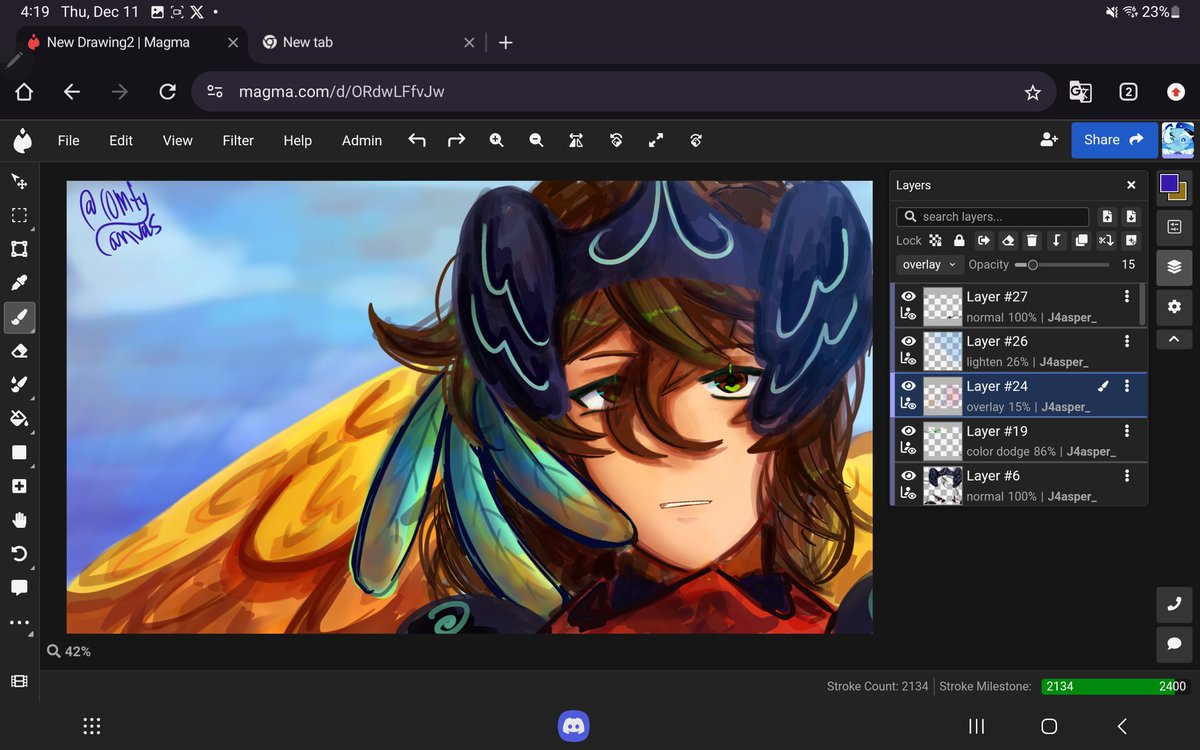Select the rectangular selection tool
The image size is (1200, 750).
pos(19,215)
